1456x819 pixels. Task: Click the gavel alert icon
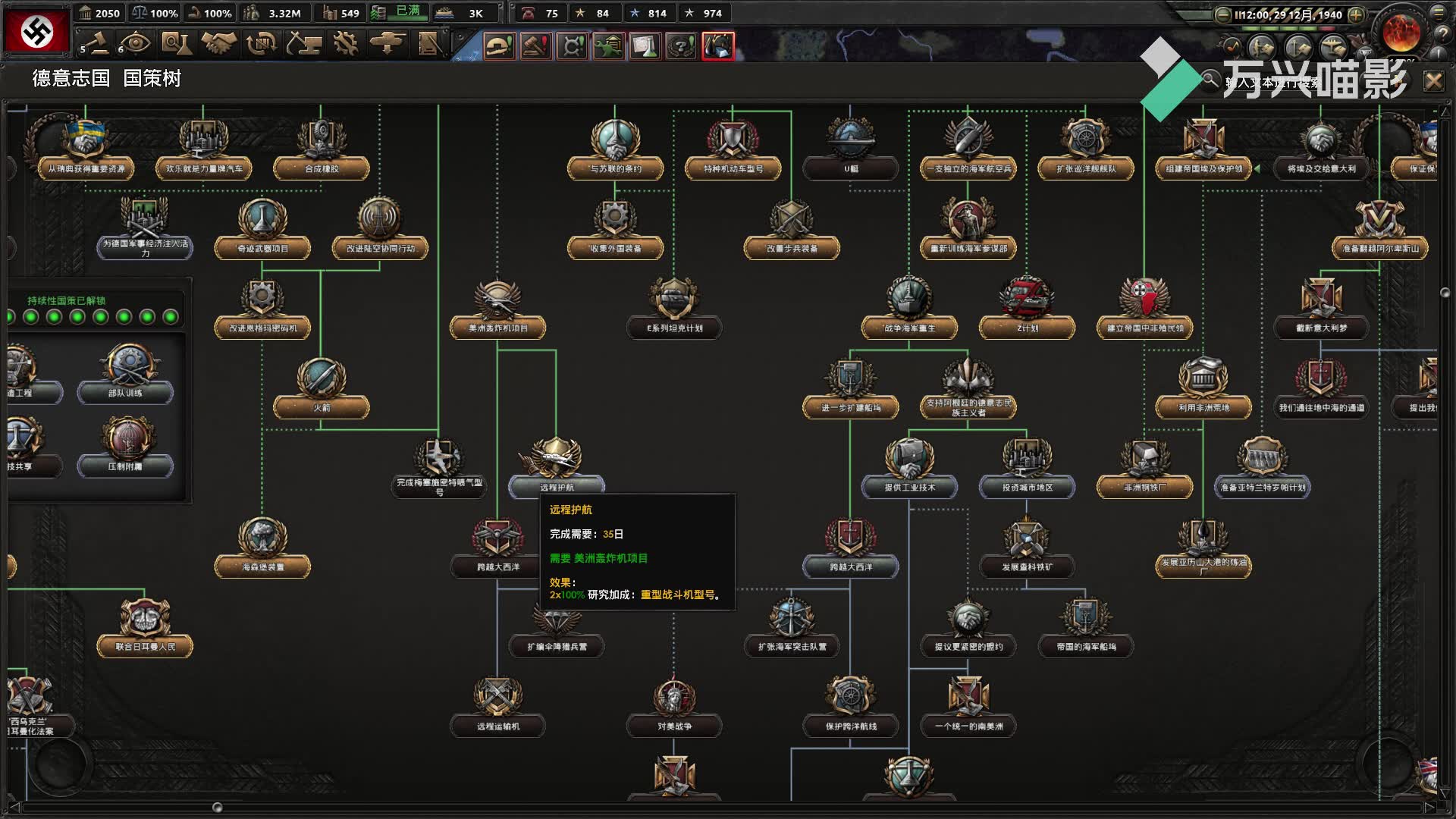click(535, 46)
